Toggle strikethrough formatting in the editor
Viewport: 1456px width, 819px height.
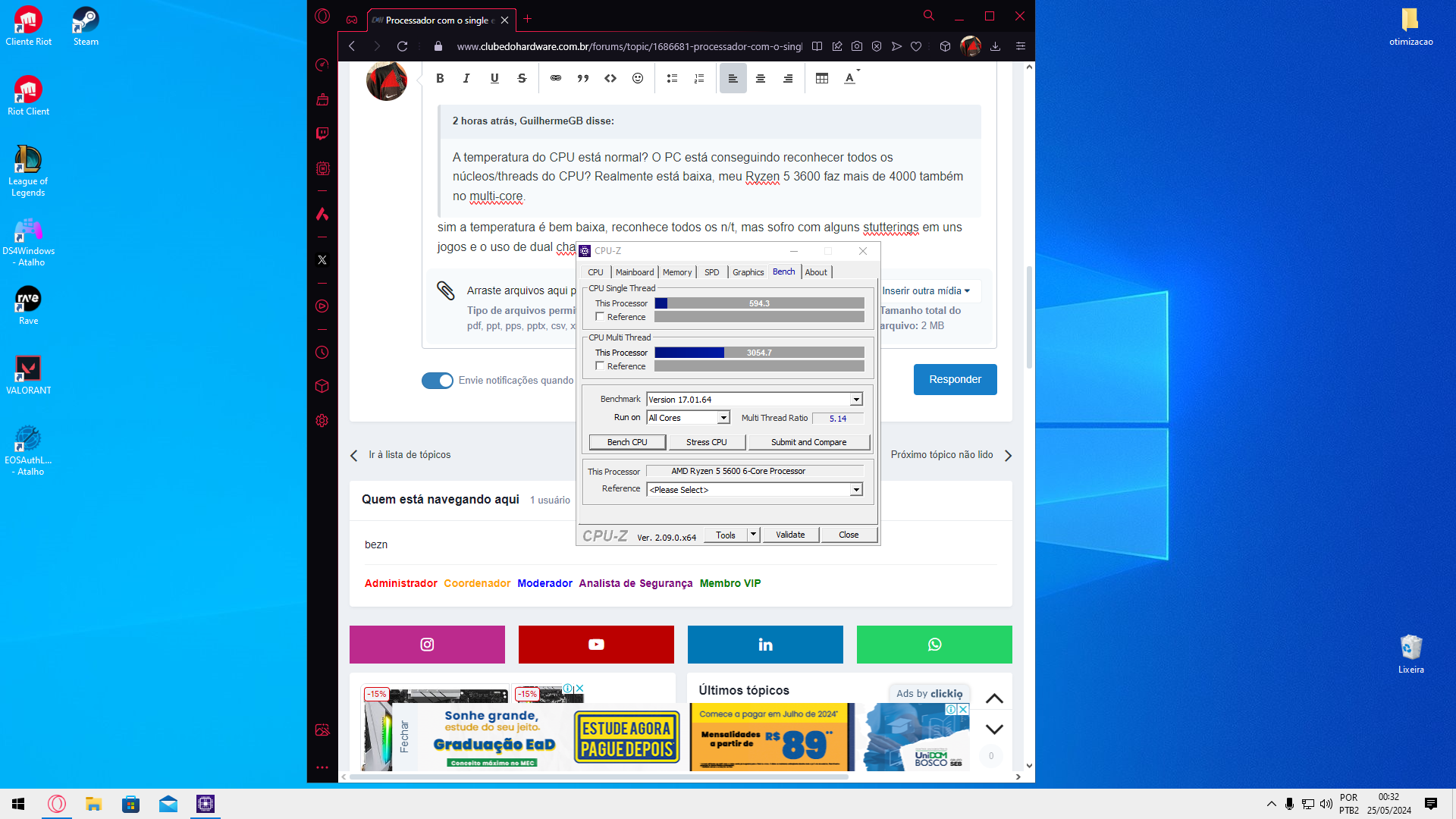coord(522,78)
